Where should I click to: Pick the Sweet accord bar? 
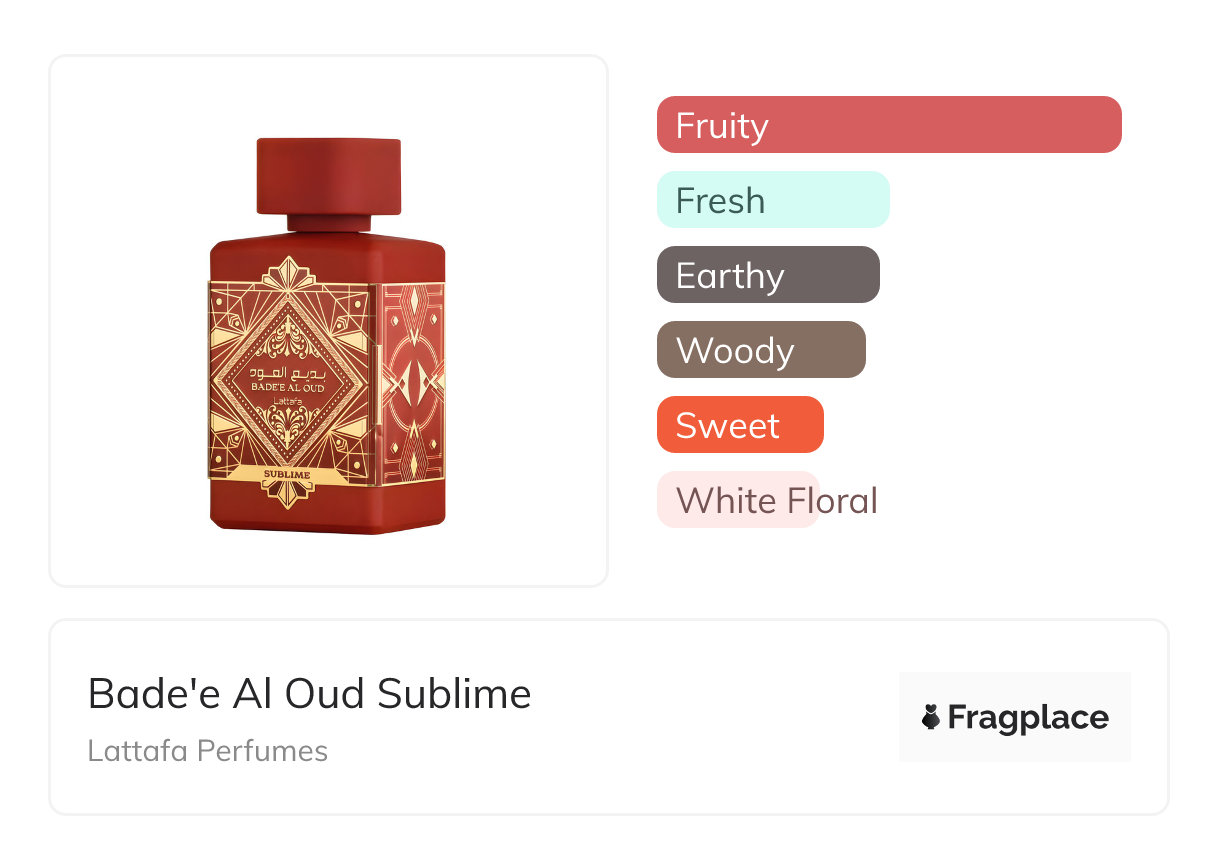click(x=739, y=425)
